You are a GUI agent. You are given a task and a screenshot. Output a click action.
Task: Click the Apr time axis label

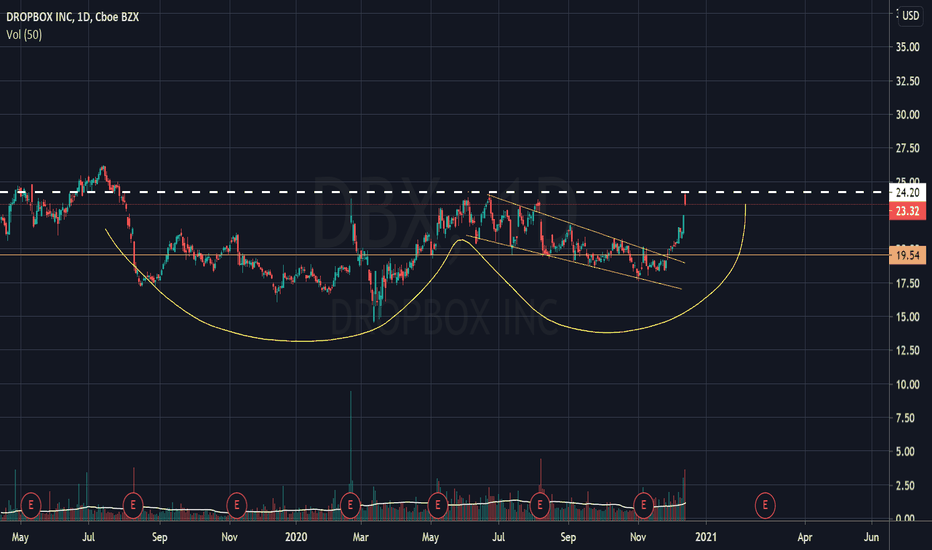point(804,538)
